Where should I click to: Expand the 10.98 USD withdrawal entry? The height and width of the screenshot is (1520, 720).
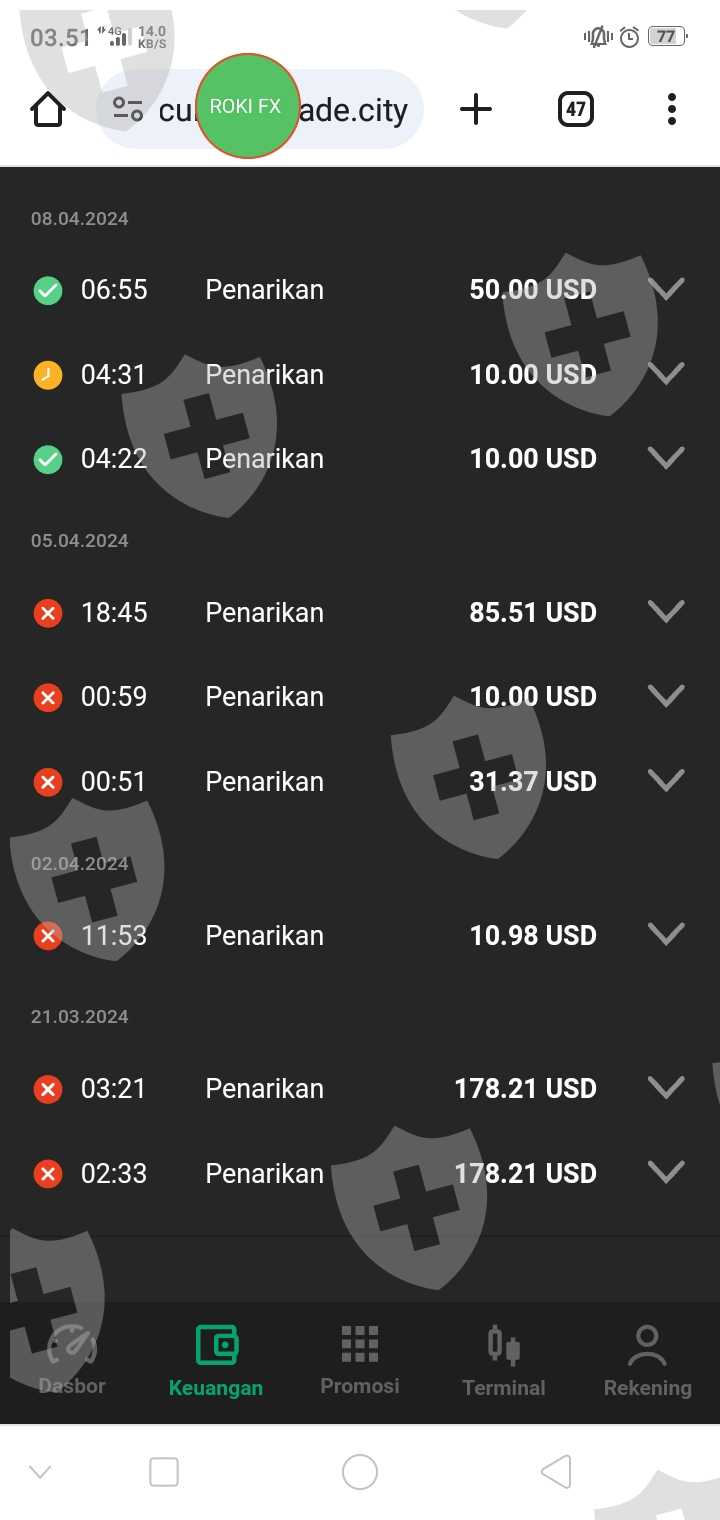click(666, 934)
